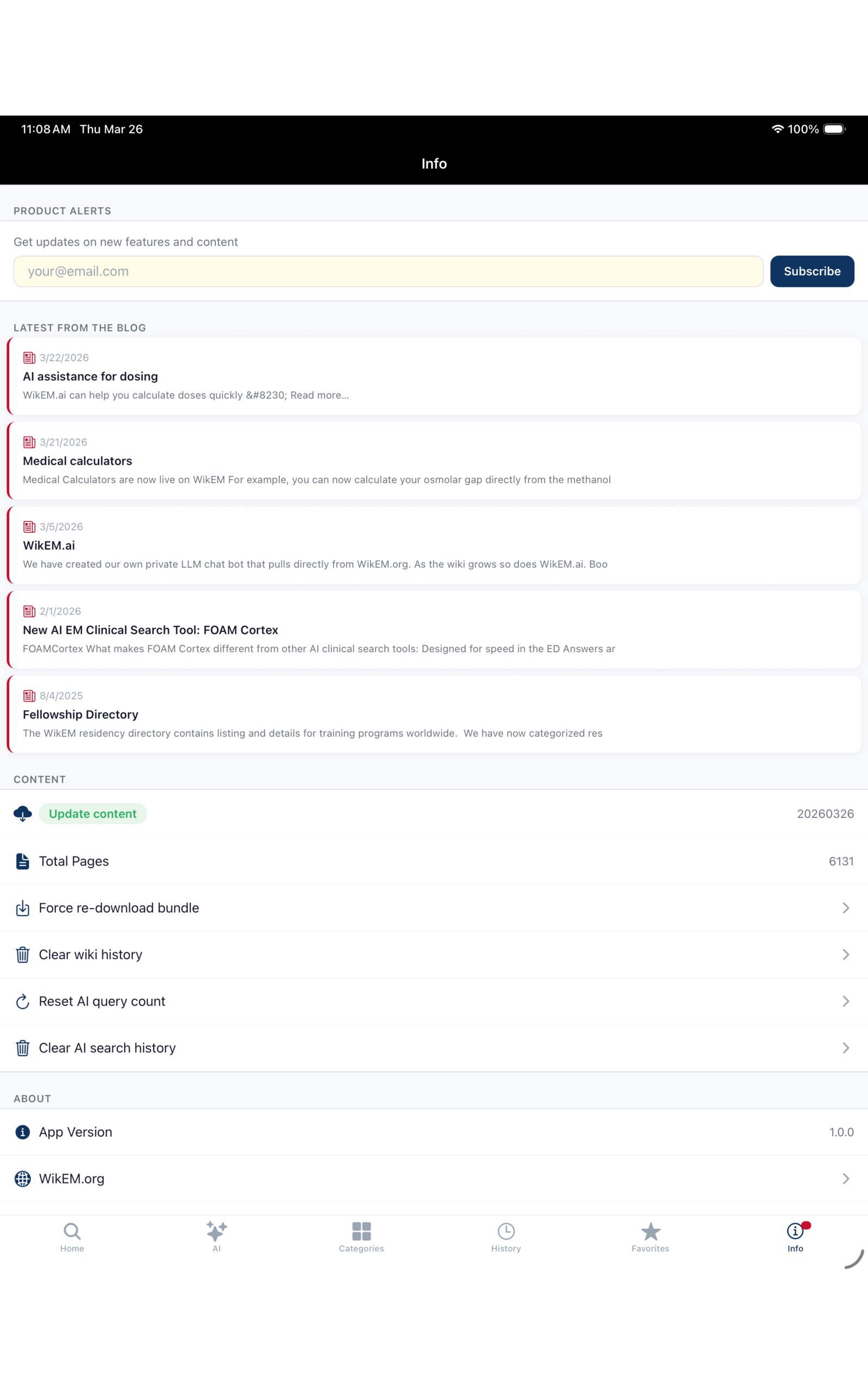Click news icon beside 3/21/2026
This screenshot has width=868, height=1389.
point(29,442)
